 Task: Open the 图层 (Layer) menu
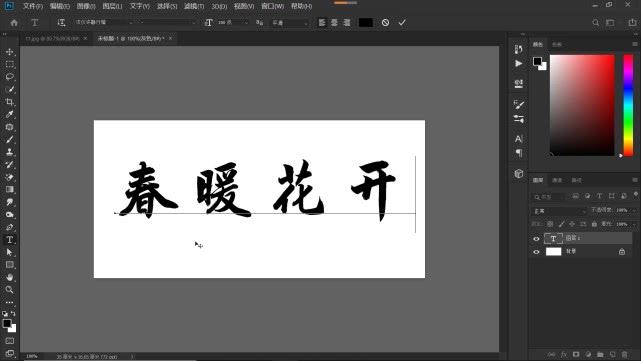pyautogui.click(x=112, y=6)
